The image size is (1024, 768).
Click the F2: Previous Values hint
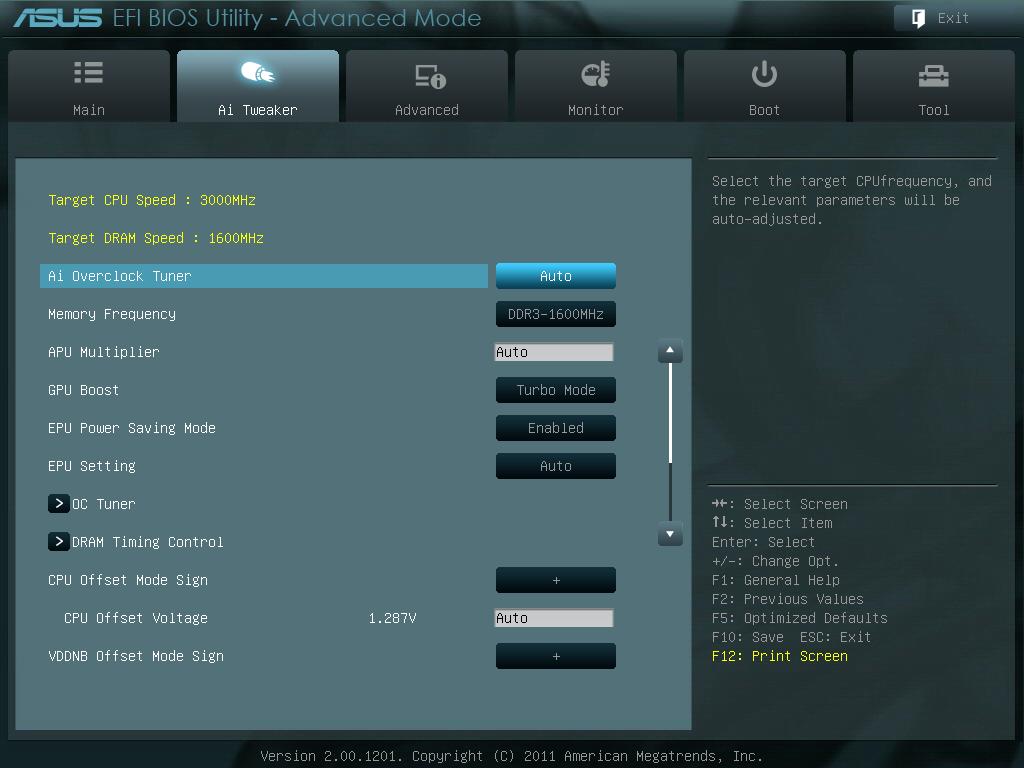pos(787,599)
